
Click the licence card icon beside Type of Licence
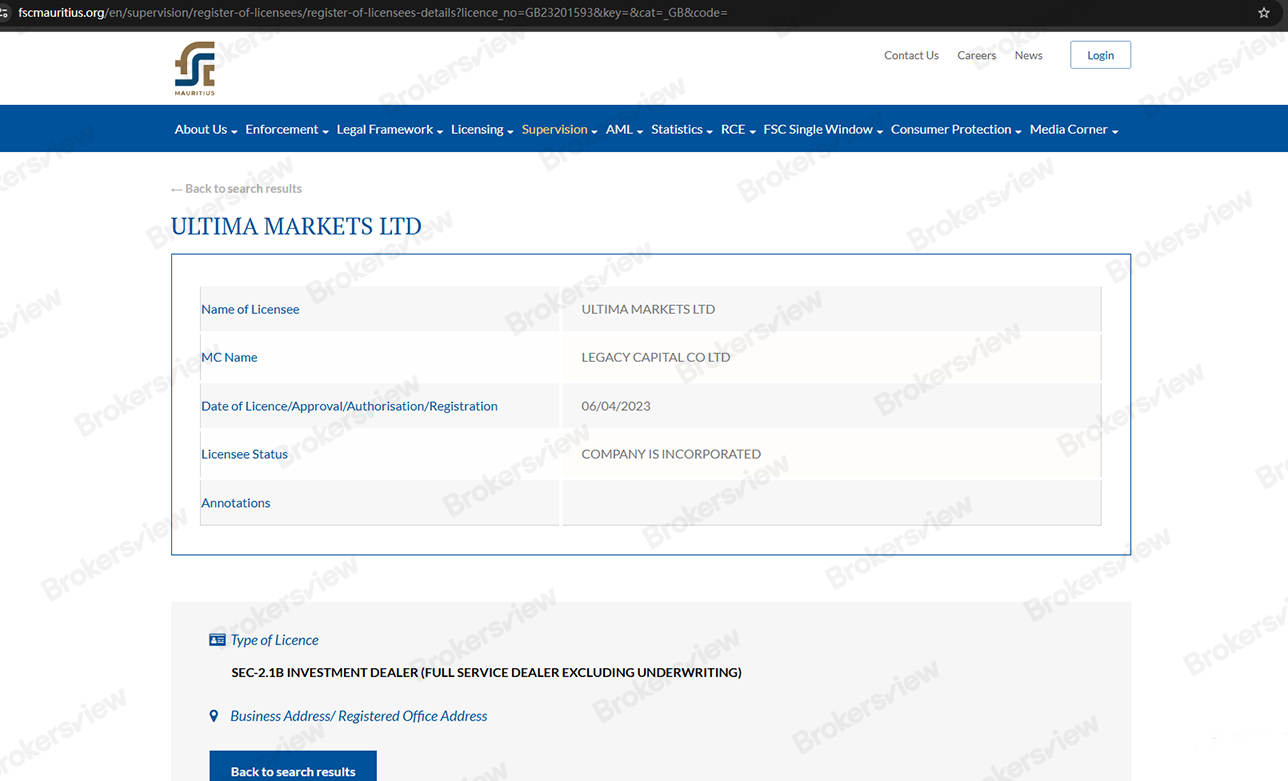coord(217,639)
